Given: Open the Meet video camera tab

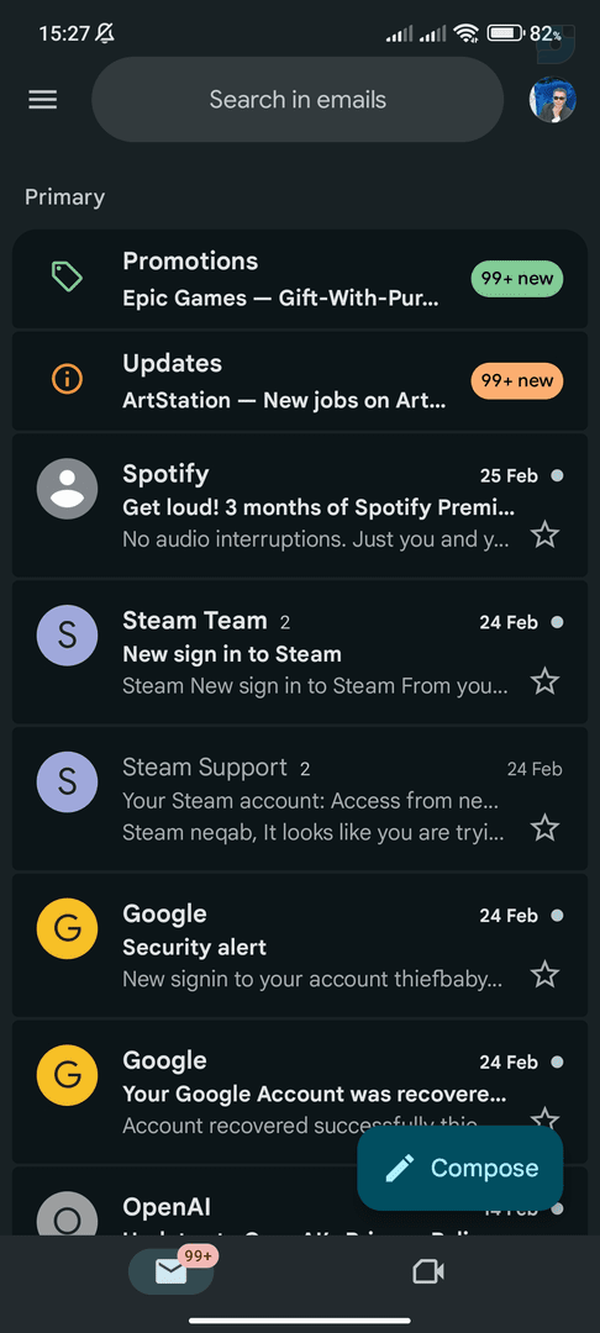Looking at the screenshot, I should [428, 1271].
